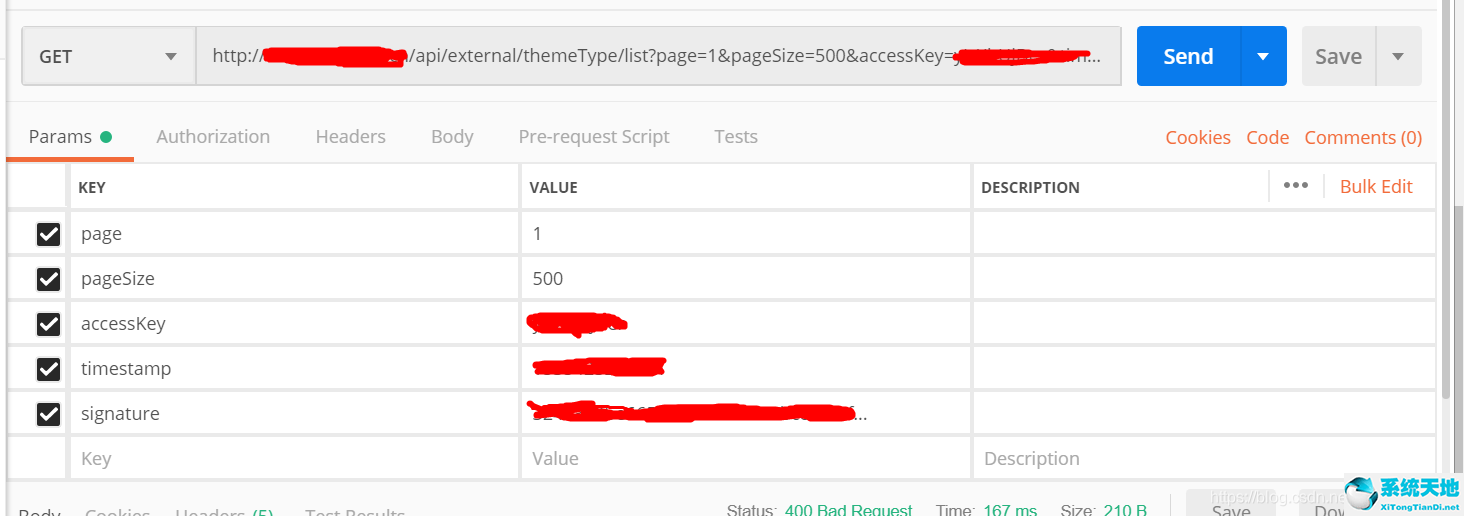Open the Headers tab
The image size is (1464, 516).
[x=350, y=137]
